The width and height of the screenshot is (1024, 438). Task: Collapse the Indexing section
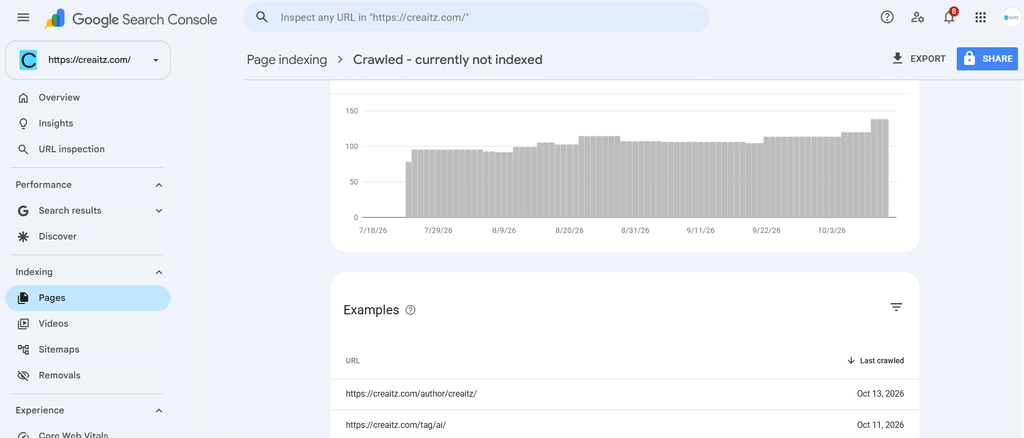click(x=159, y=272)
